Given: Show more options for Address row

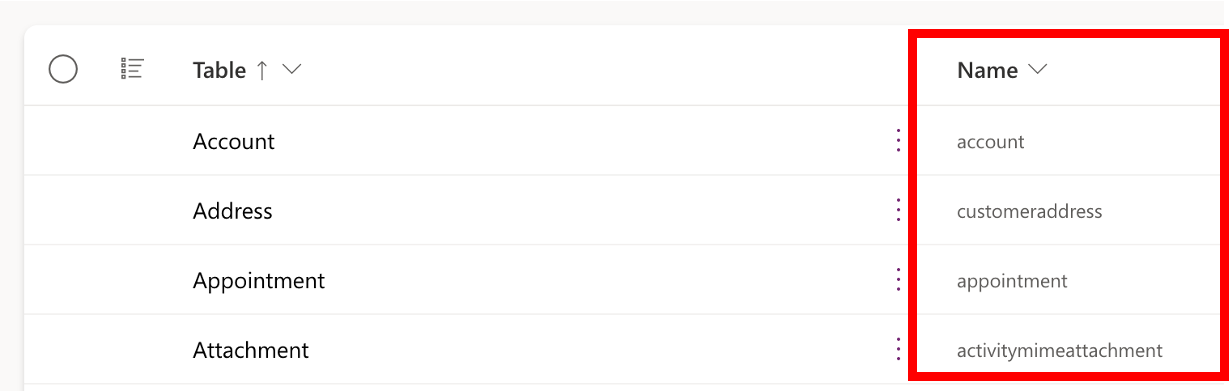Looking at the screenshot, I should click(898, 211).
